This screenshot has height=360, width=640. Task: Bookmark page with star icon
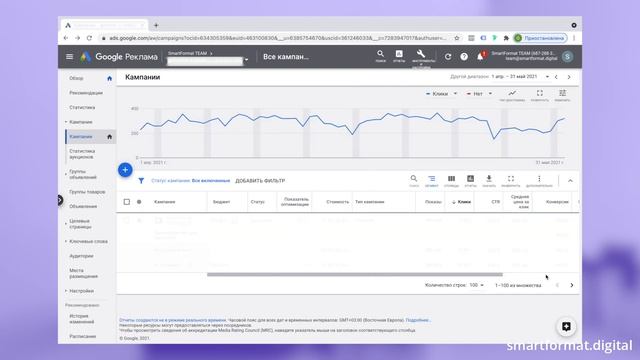(457, 38)
